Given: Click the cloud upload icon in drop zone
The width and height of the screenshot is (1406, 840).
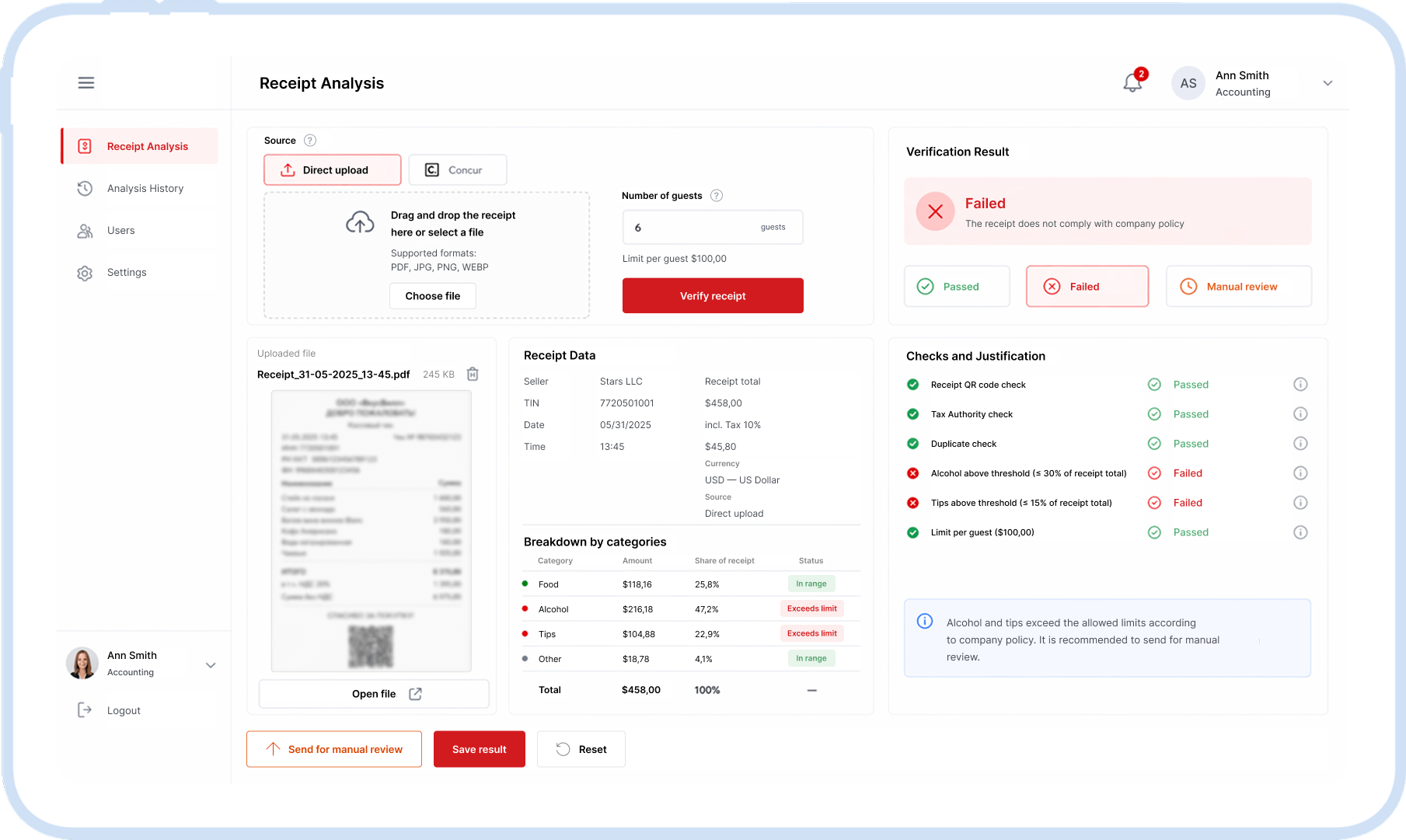Looking at the screenshot, I should (360, 223).
